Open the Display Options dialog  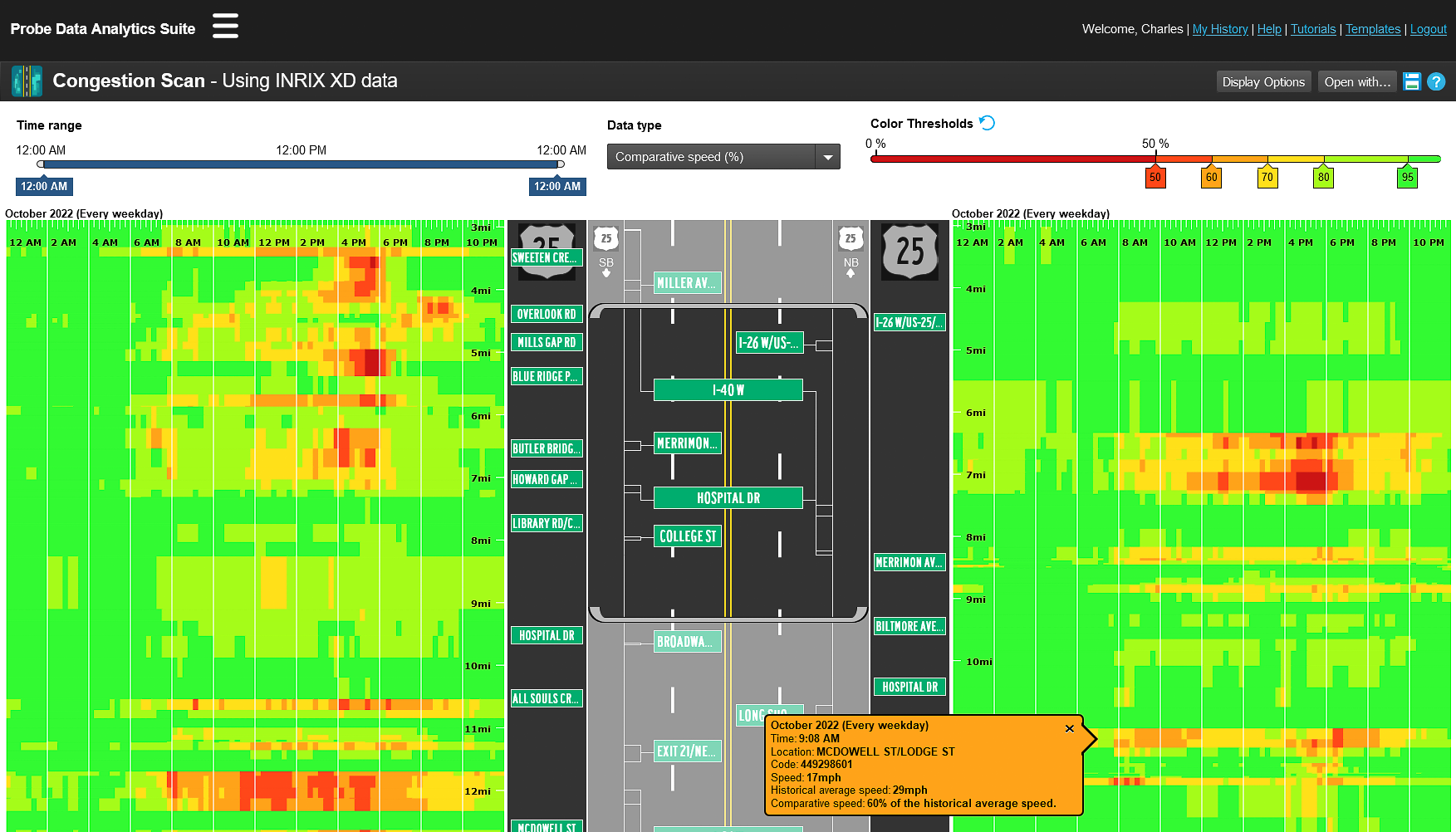[x=1263, y=81]
